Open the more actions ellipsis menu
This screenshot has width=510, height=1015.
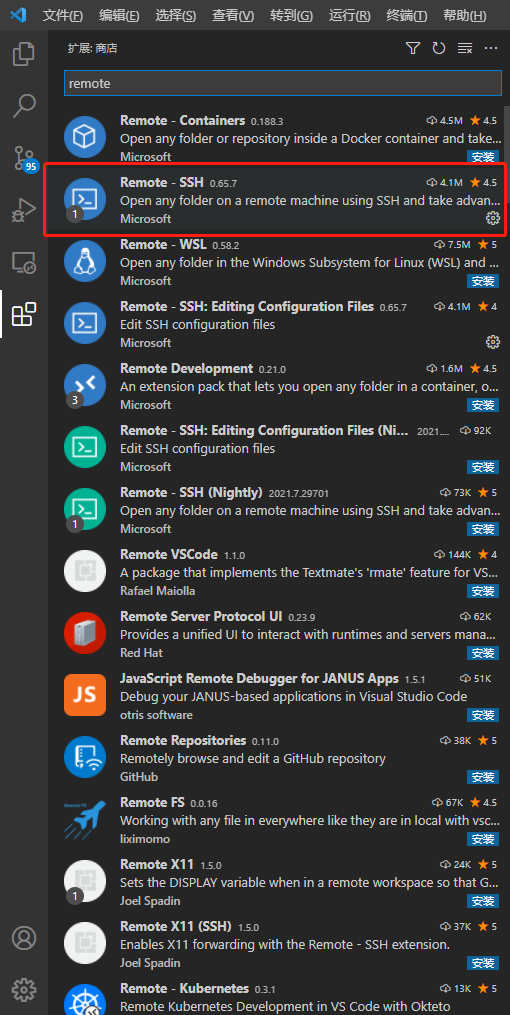coord(491,48)
